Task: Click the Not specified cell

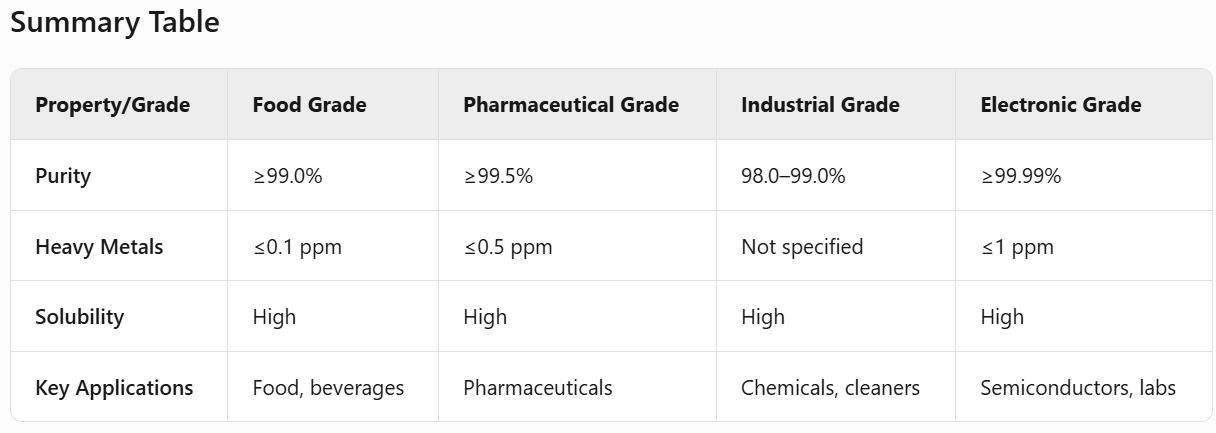Action: [802, 246]
